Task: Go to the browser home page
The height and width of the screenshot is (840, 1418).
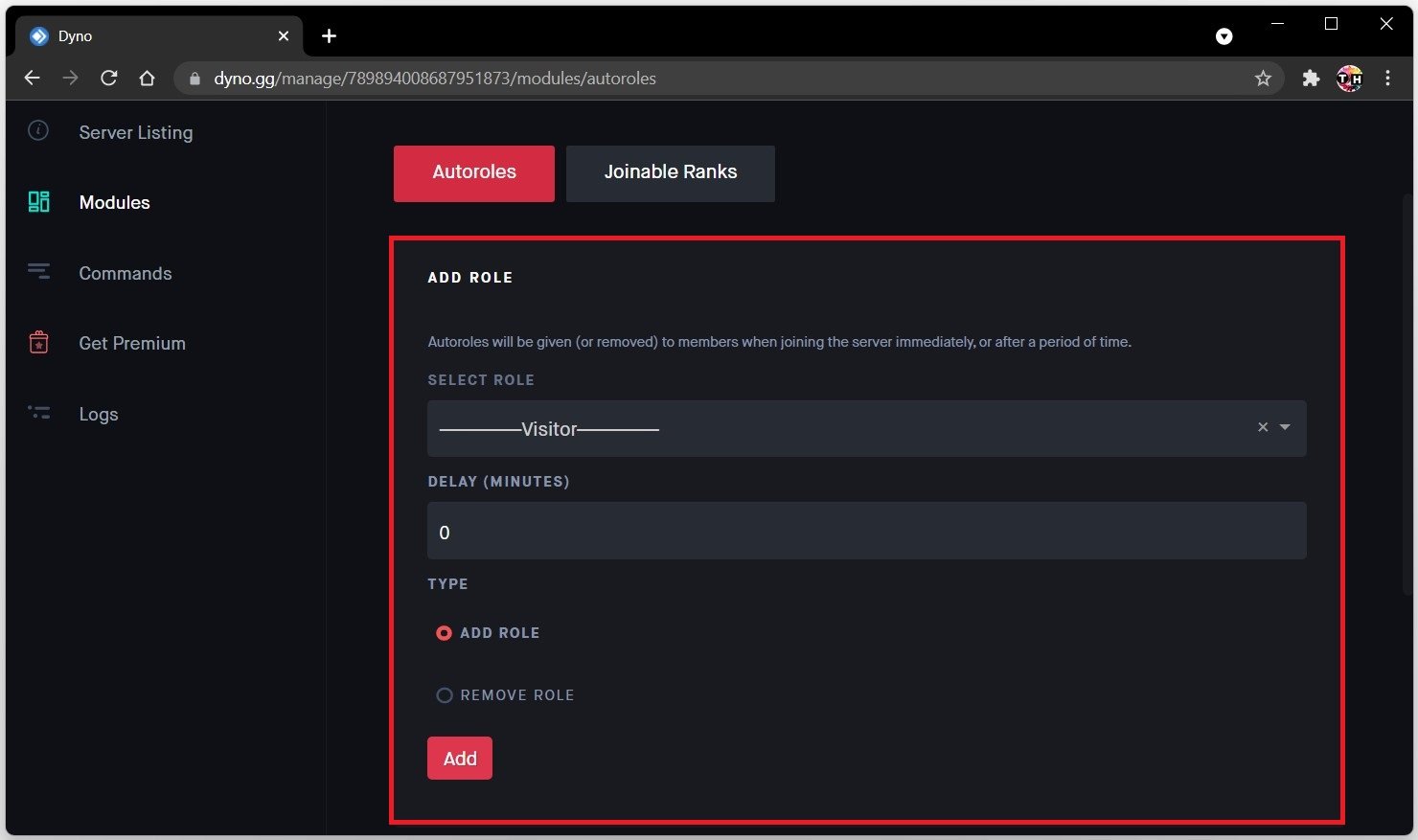Action: click(x=147, y=79)
